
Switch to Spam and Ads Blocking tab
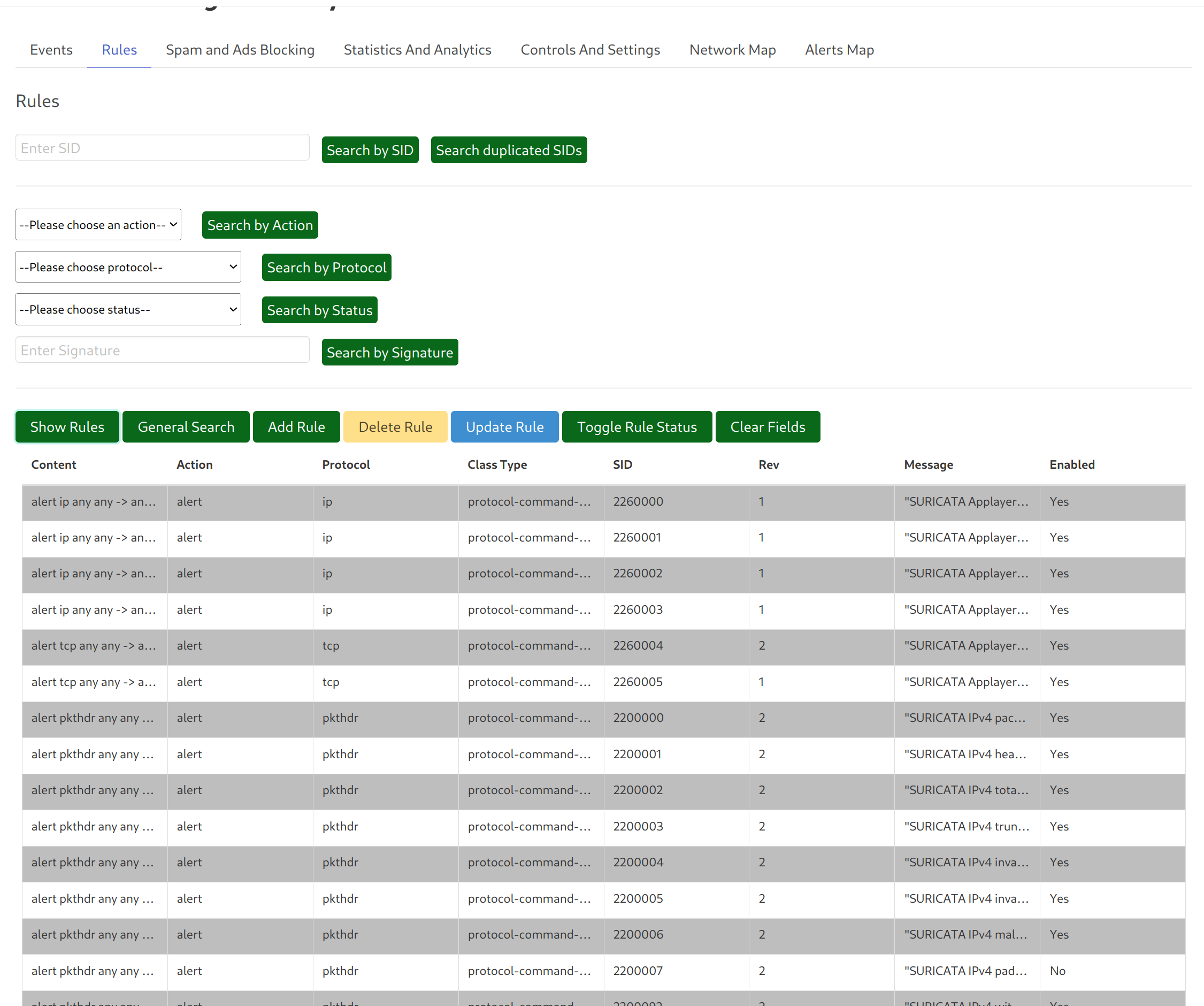click(240, 50)
